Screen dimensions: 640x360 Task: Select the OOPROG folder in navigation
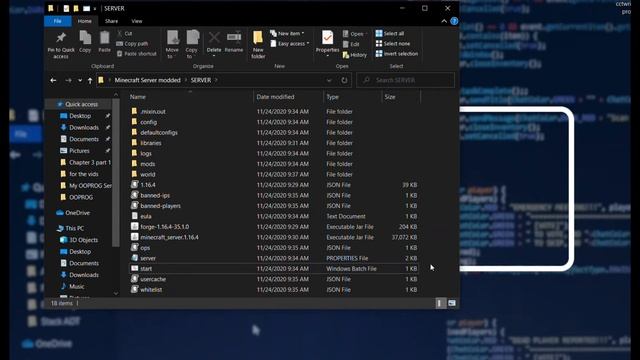click(x=81, y=197)
